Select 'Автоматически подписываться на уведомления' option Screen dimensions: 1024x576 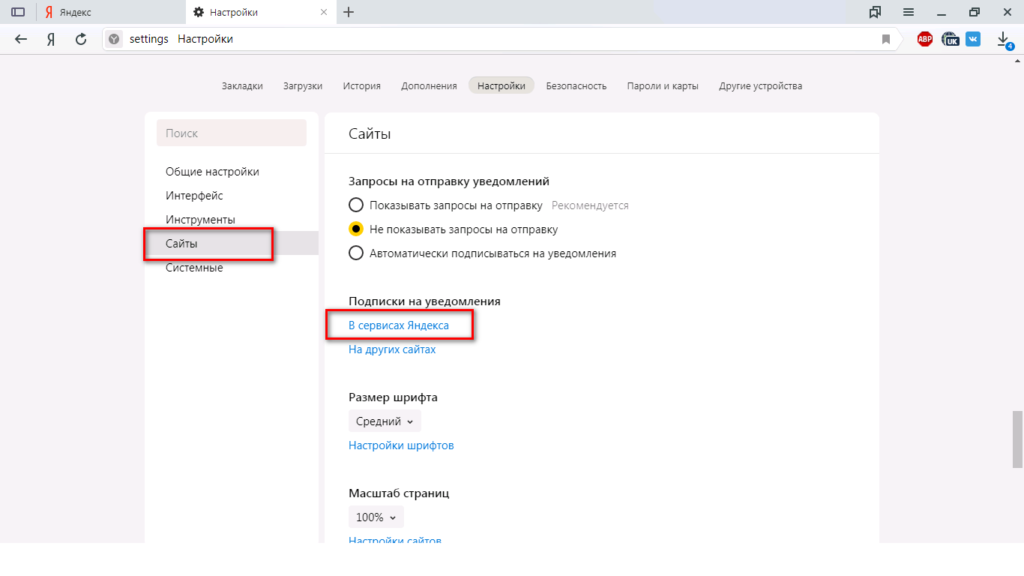point(356,253)
